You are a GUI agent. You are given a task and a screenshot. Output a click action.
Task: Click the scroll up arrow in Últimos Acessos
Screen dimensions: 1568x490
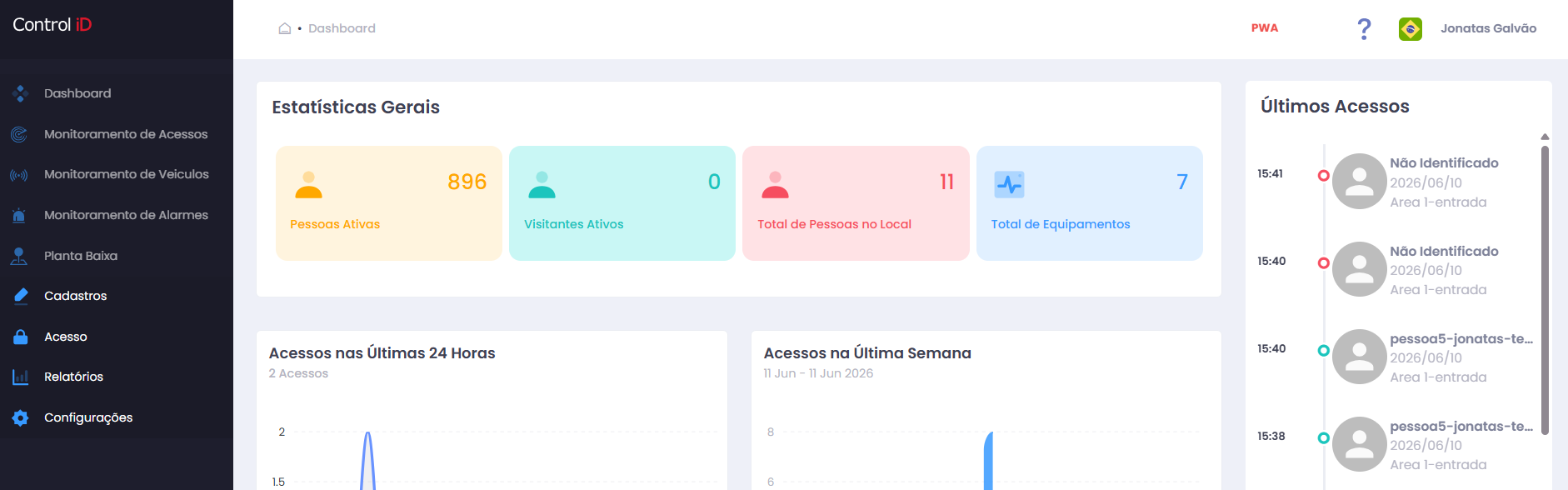[x=1545, y=137]
